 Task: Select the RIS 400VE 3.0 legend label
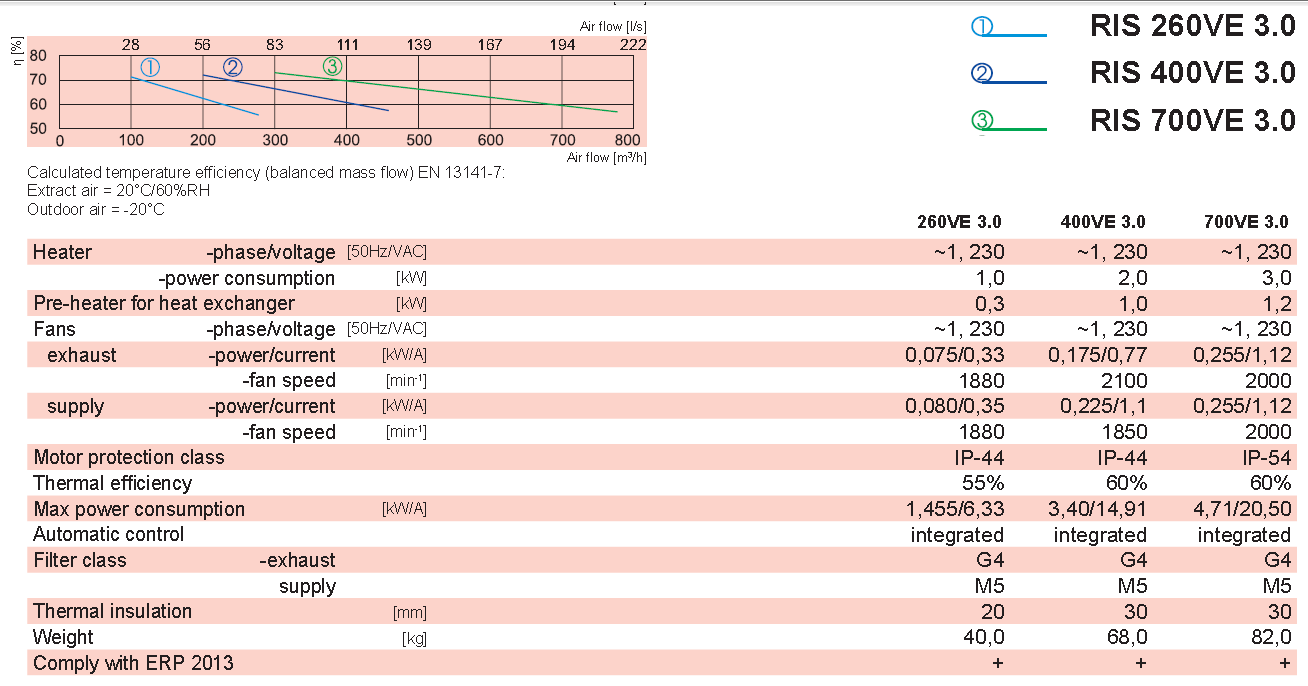pos(1193,73)
